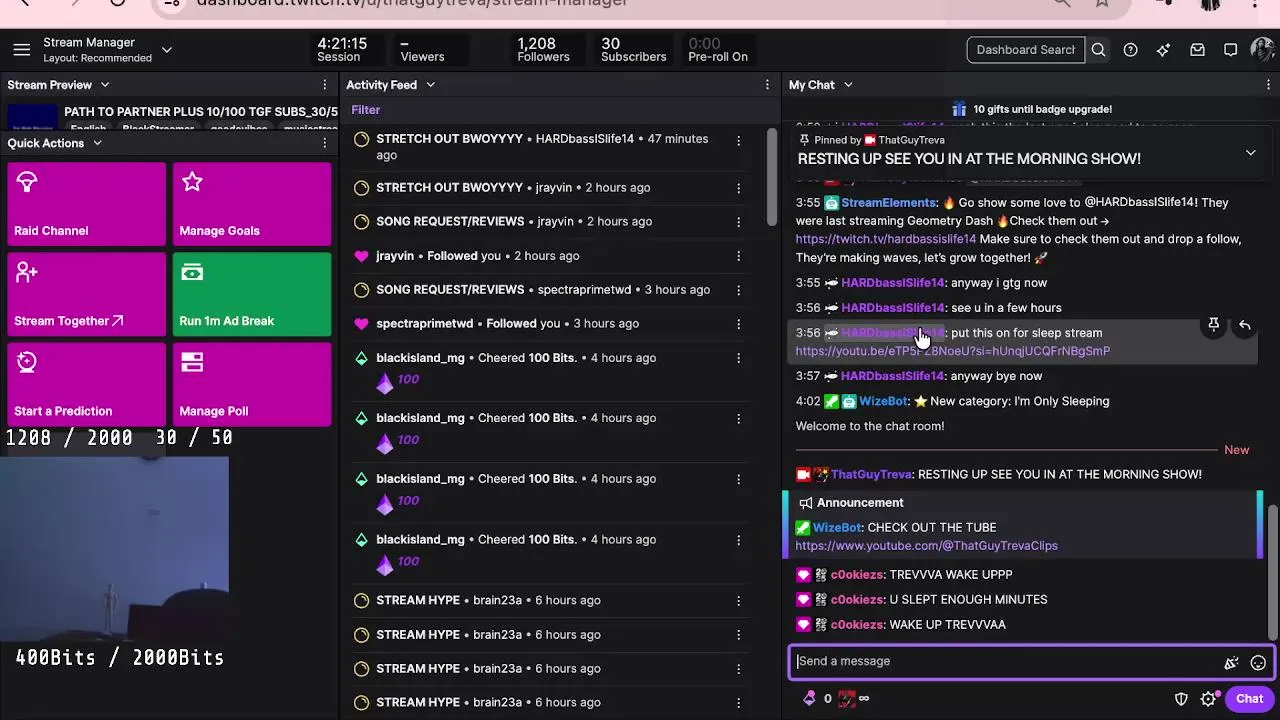Open options for spectraprimetwd Followed you event
Viewport: 1280px width, 720px height.
coord(738,324)
